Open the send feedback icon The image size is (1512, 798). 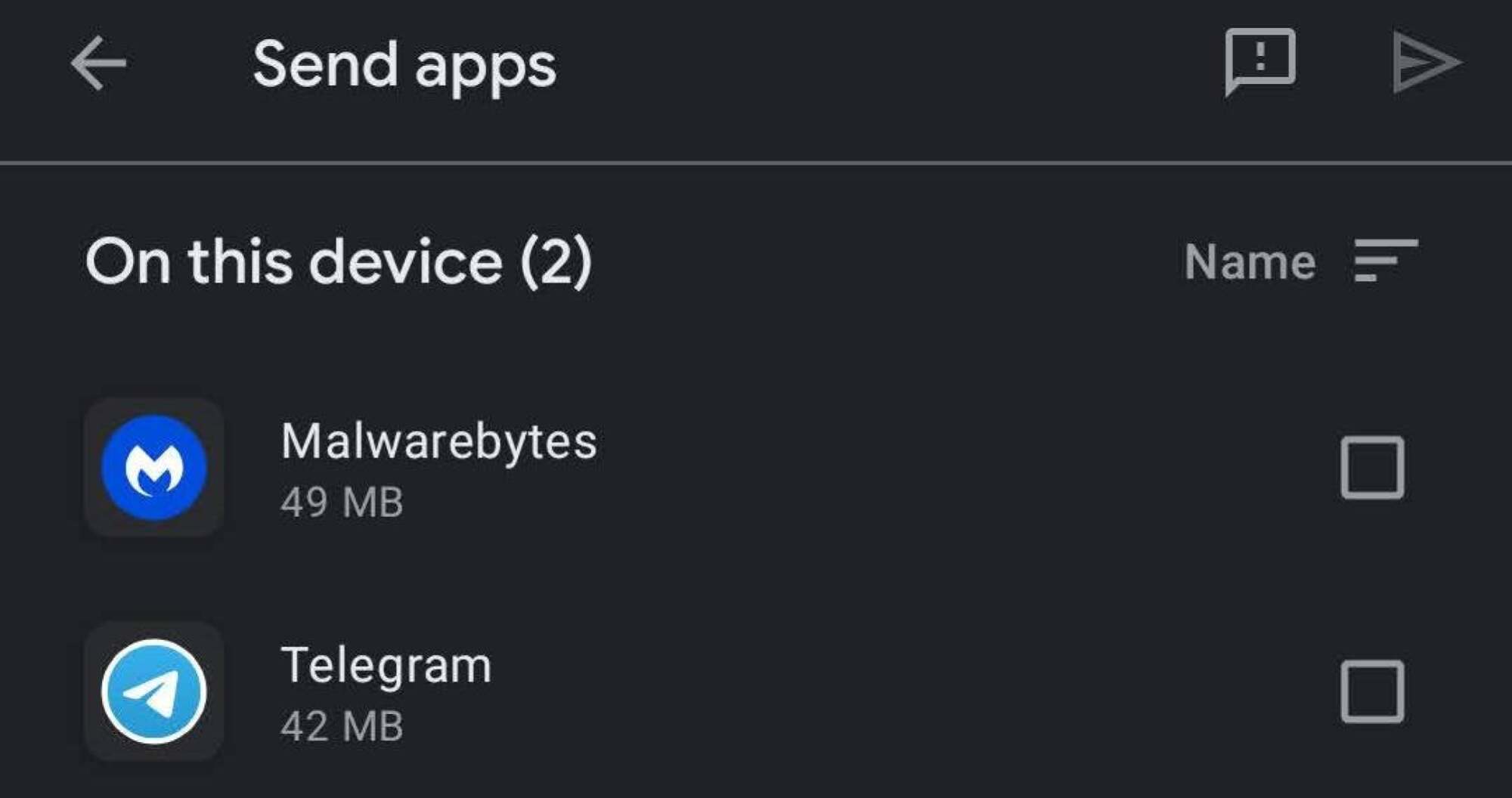(1259, 62)
